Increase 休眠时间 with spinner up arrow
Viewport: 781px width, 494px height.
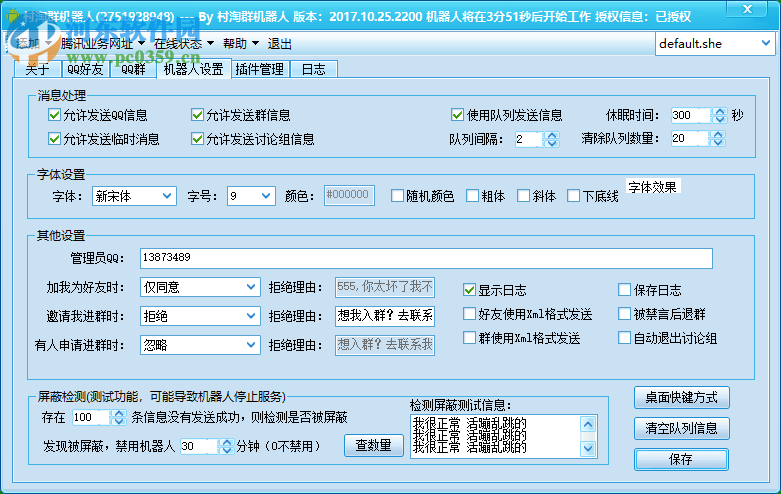tap(720, 112)
